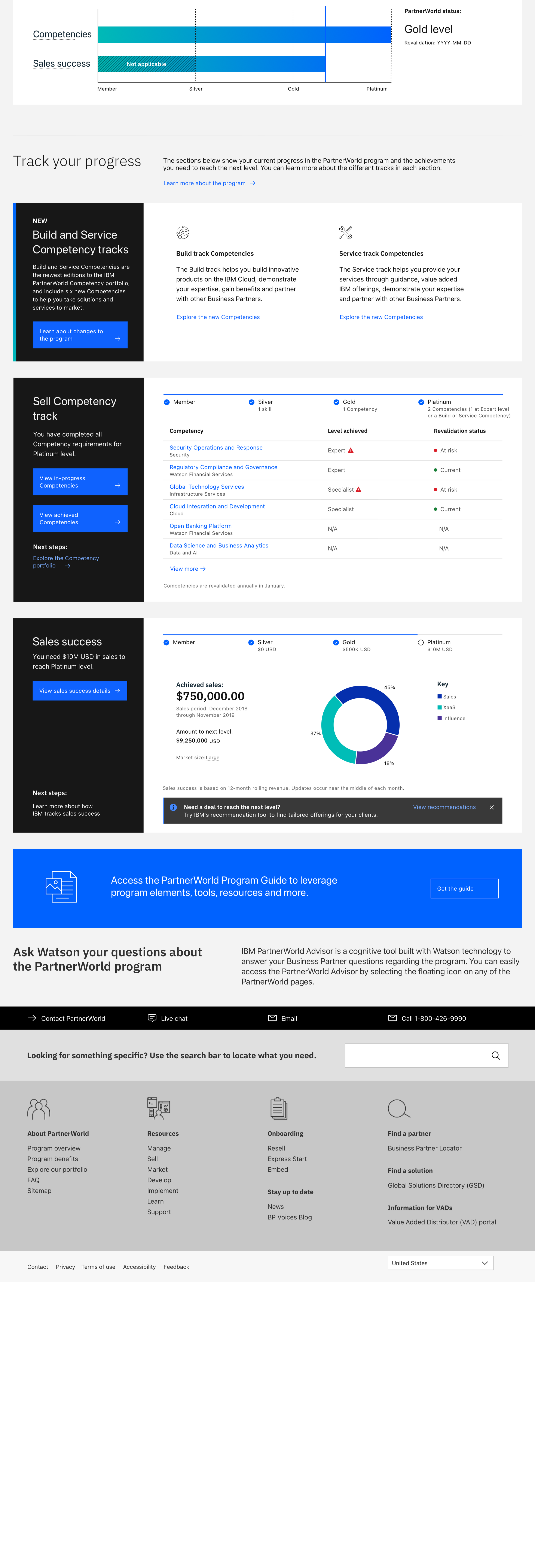535x1568 pixels.
Task: Click the warning triangle beside Expert level
Action: (351, 451)
